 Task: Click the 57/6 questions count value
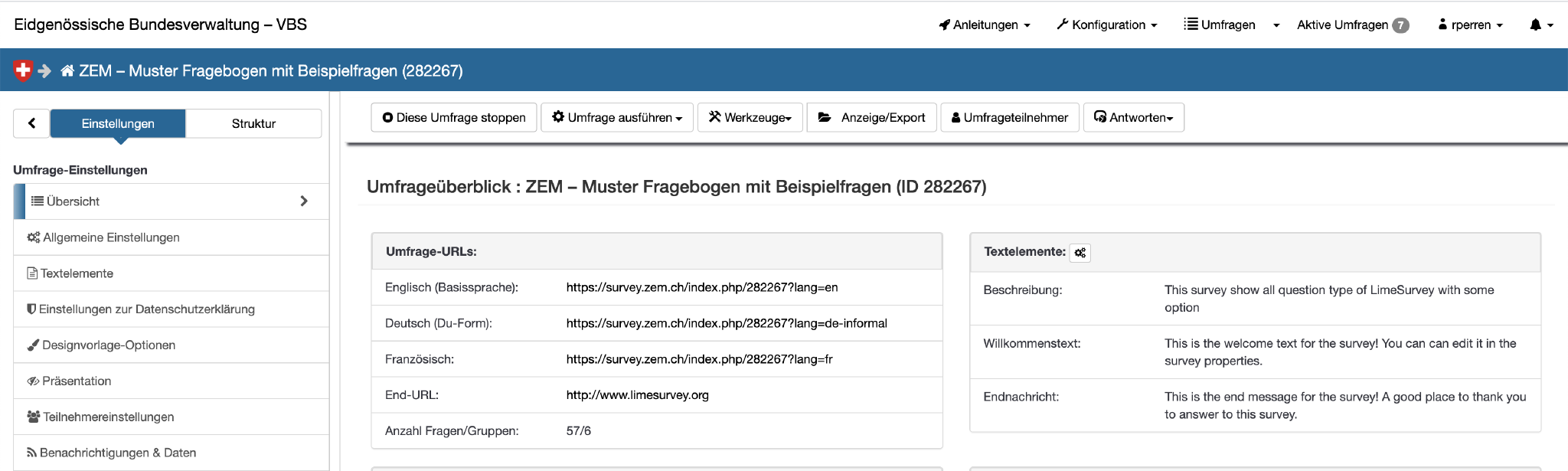579,431
